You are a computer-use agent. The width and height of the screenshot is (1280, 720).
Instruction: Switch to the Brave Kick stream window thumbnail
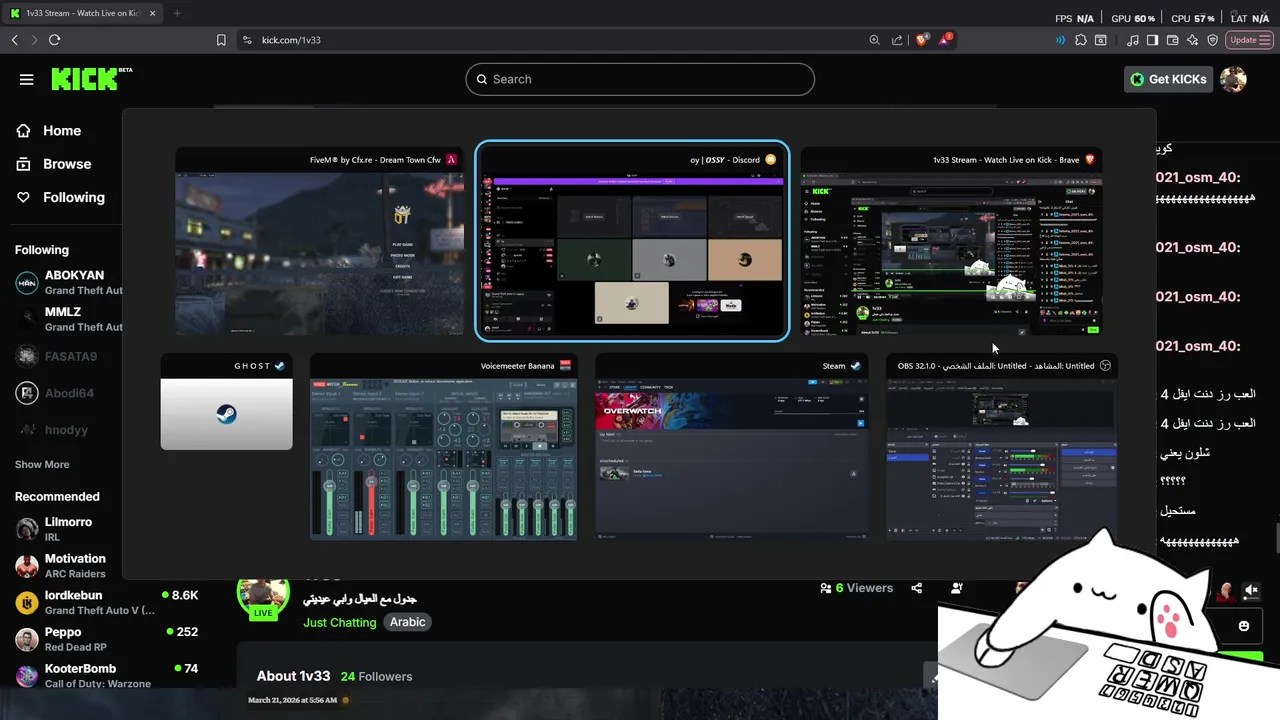[951, 241]
